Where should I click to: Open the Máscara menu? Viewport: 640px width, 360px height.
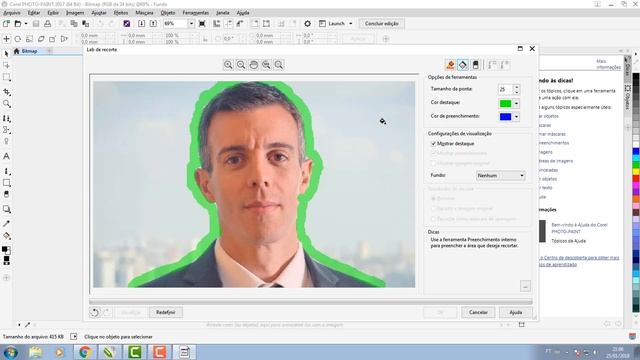(144, 13)
